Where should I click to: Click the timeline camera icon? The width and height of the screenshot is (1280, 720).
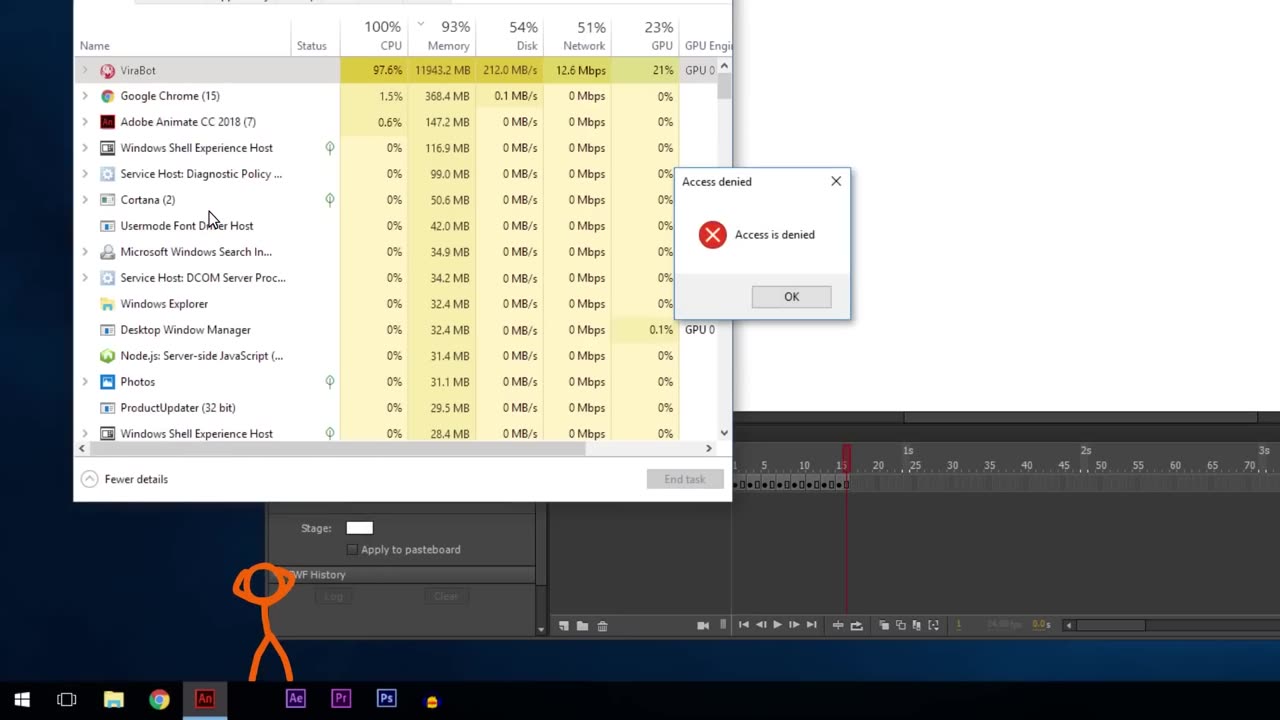[703, 625]
